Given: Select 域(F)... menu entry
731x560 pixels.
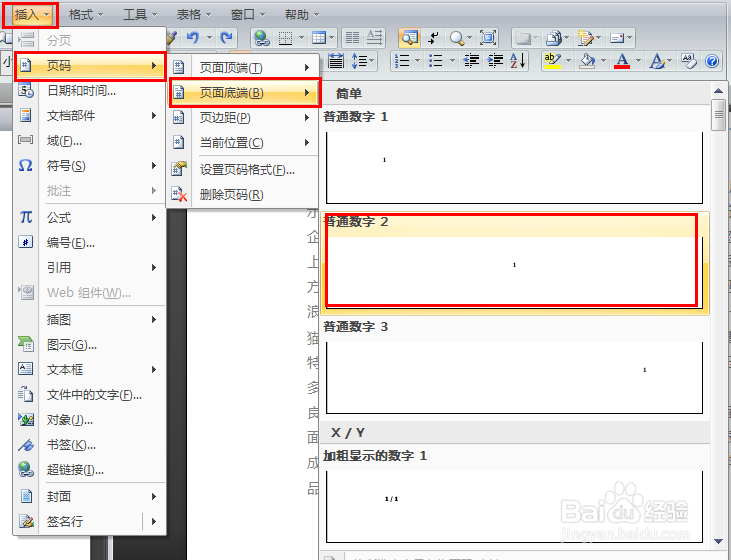Looking at the screenshot, I should [x=90, y=141].
